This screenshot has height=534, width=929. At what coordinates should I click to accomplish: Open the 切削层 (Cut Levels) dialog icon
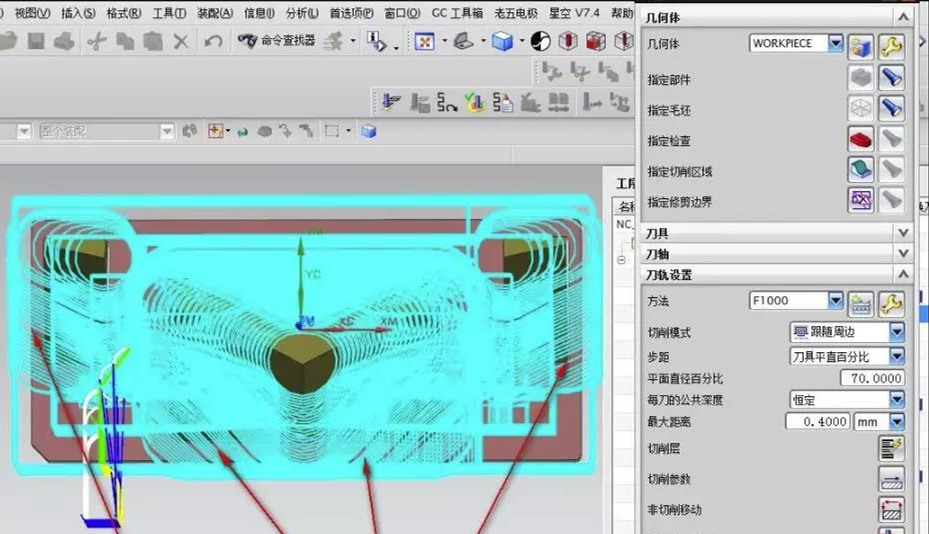tap(891, 449)
